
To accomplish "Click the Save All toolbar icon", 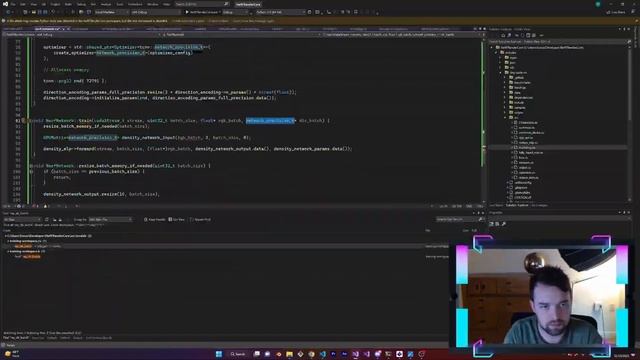I will pos(45,12).
